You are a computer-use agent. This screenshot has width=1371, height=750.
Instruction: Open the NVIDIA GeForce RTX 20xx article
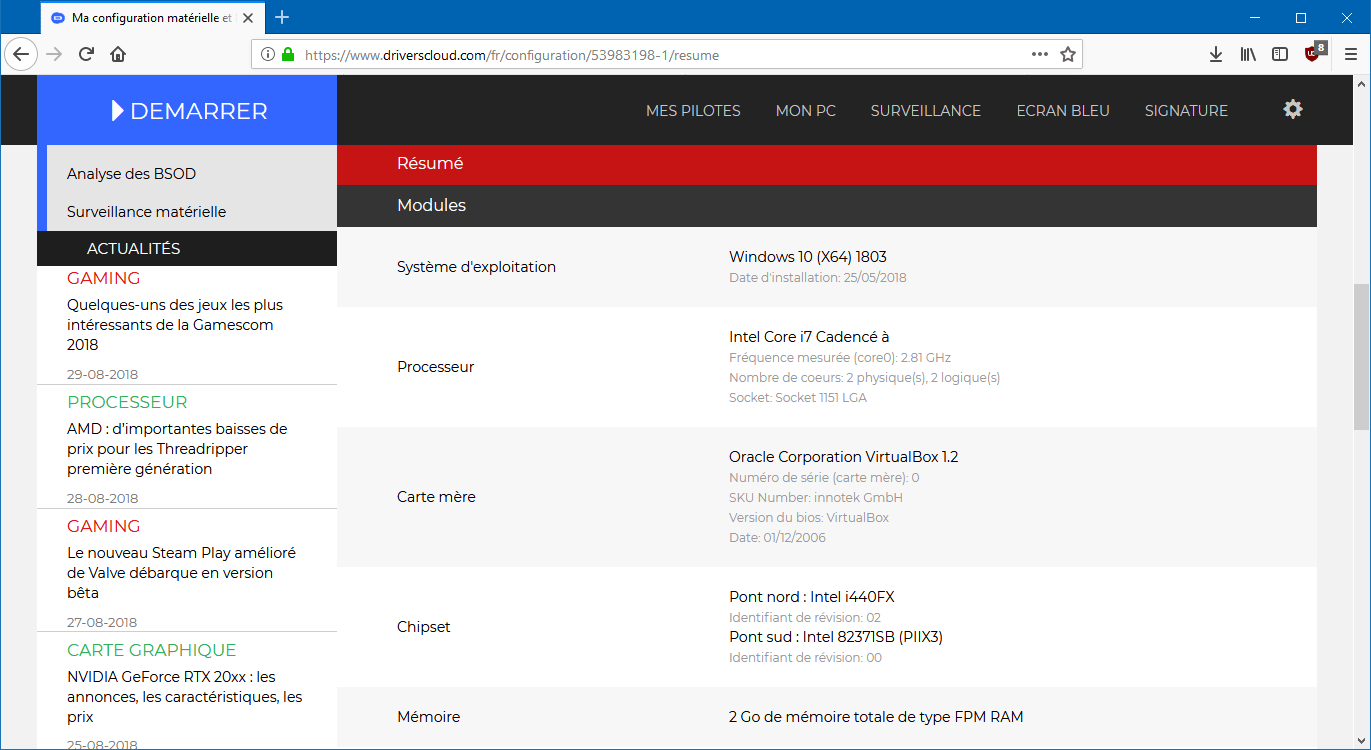pyautogui.click(x=184, y=697)
